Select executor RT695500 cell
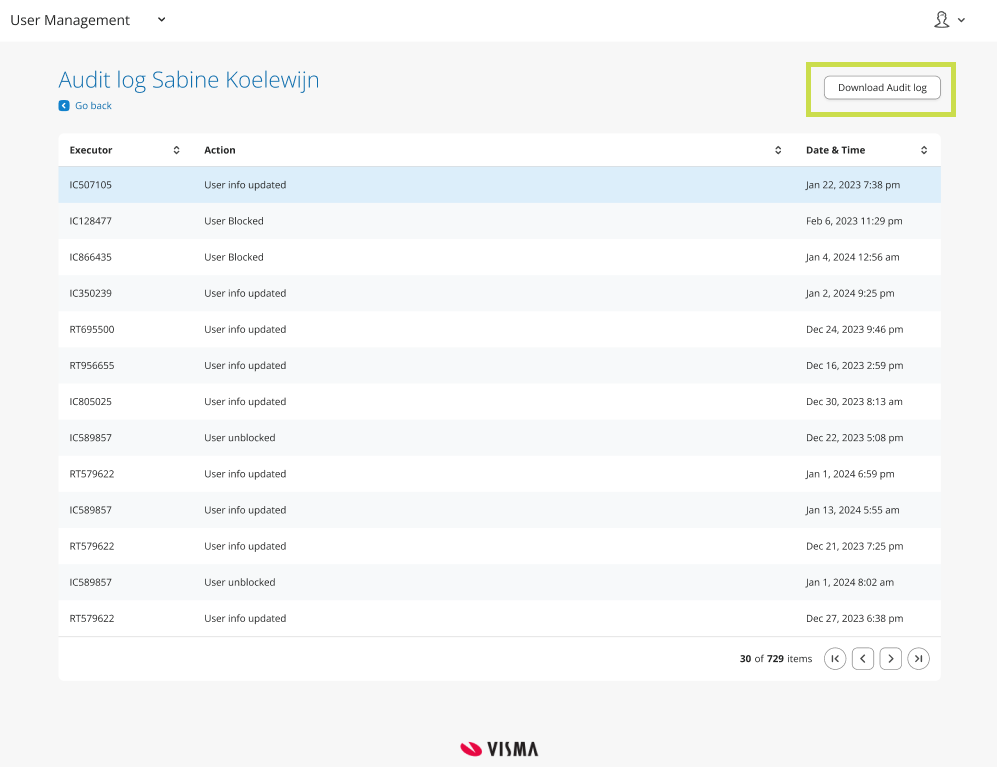 (x=92, y=329)
